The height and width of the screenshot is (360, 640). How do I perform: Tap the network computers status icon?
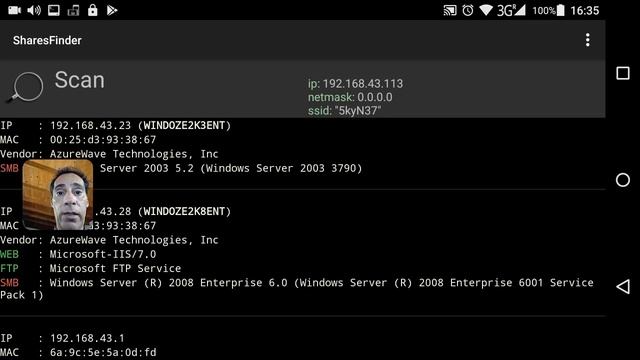click(x=73, y=10)
